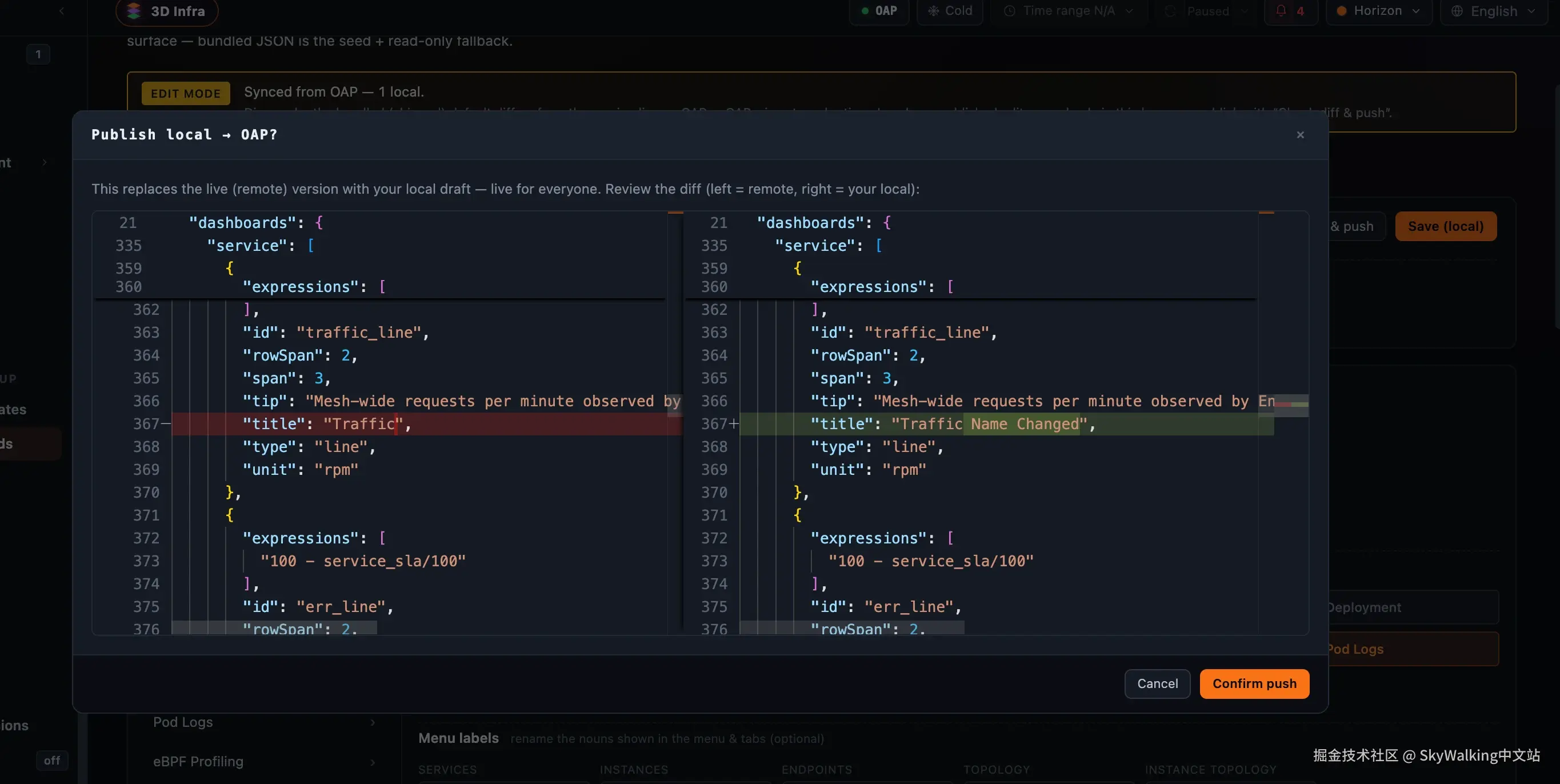
Task: Click "rowSpan": 2 line 364 in right pane
Action: (x=868, y=355)
